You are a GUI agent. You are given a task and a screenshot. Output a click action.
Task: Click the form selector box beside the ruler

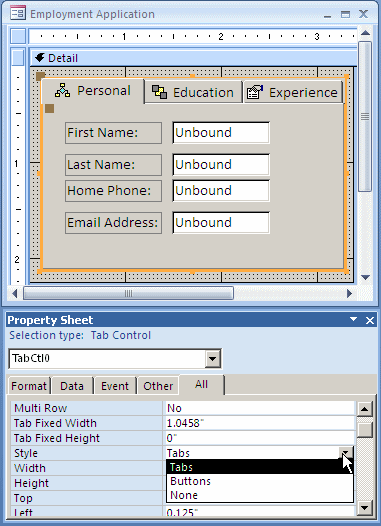click(17, 36)
